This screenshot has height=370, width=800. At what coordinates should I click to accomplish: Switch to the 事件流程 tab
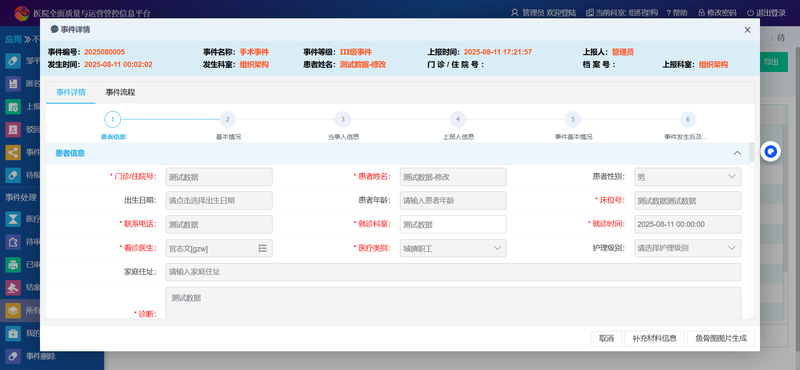click(x=120, y=92)
